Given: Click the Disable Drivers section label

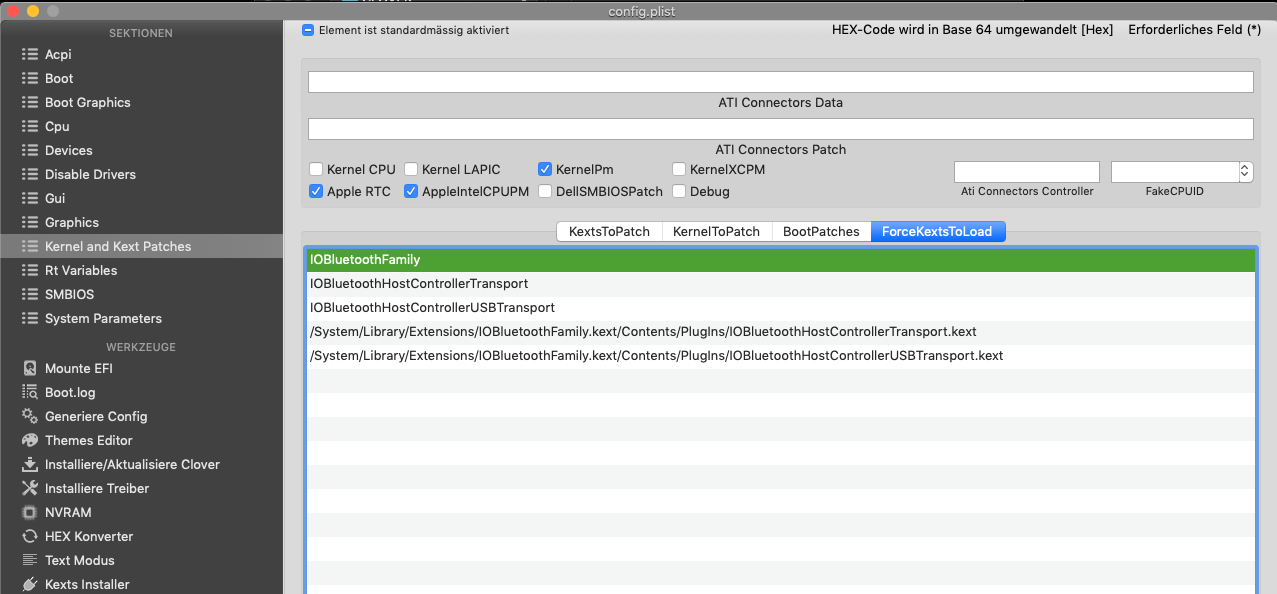Looking at the screenshot, I should (x=90, y=174).
